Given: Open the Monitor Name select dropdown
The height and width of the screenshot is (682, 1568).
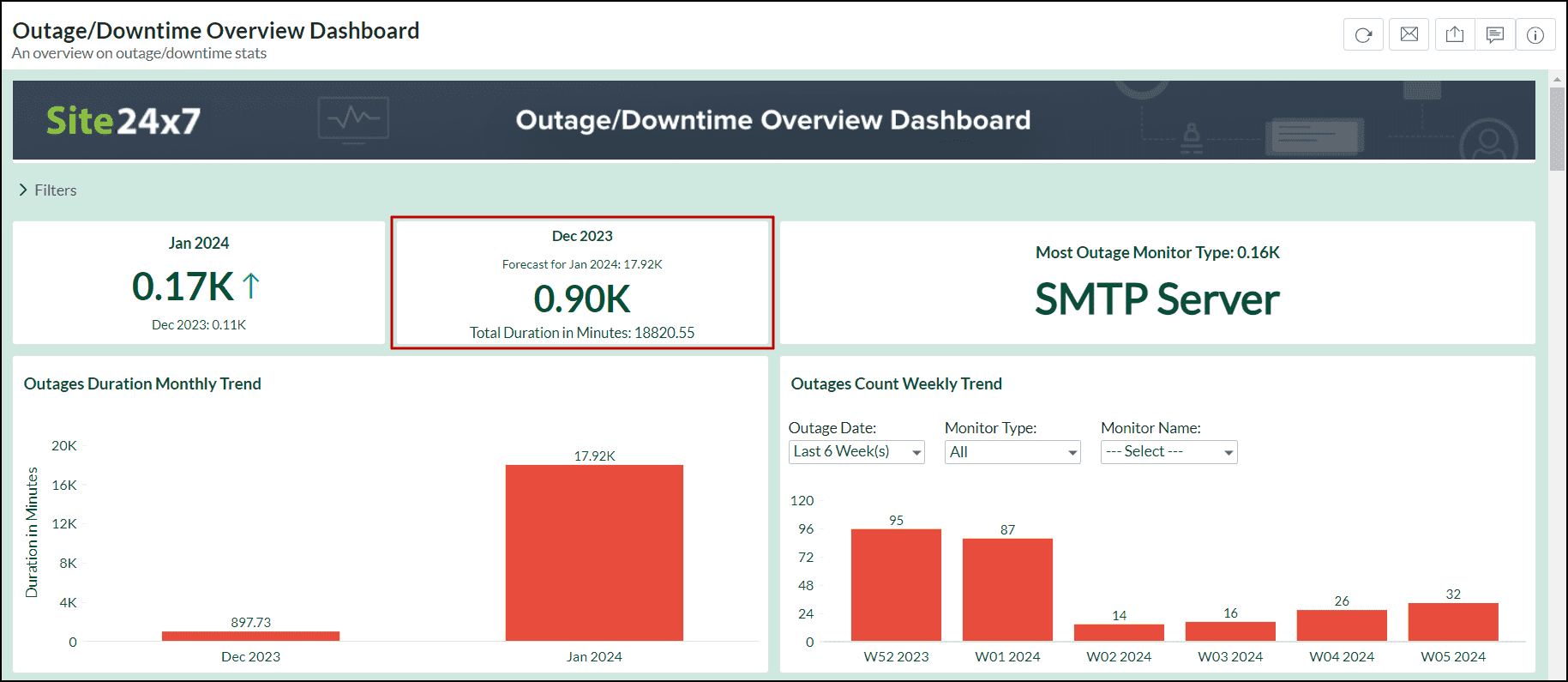Looking at the screenshot, I should 1168,452.
